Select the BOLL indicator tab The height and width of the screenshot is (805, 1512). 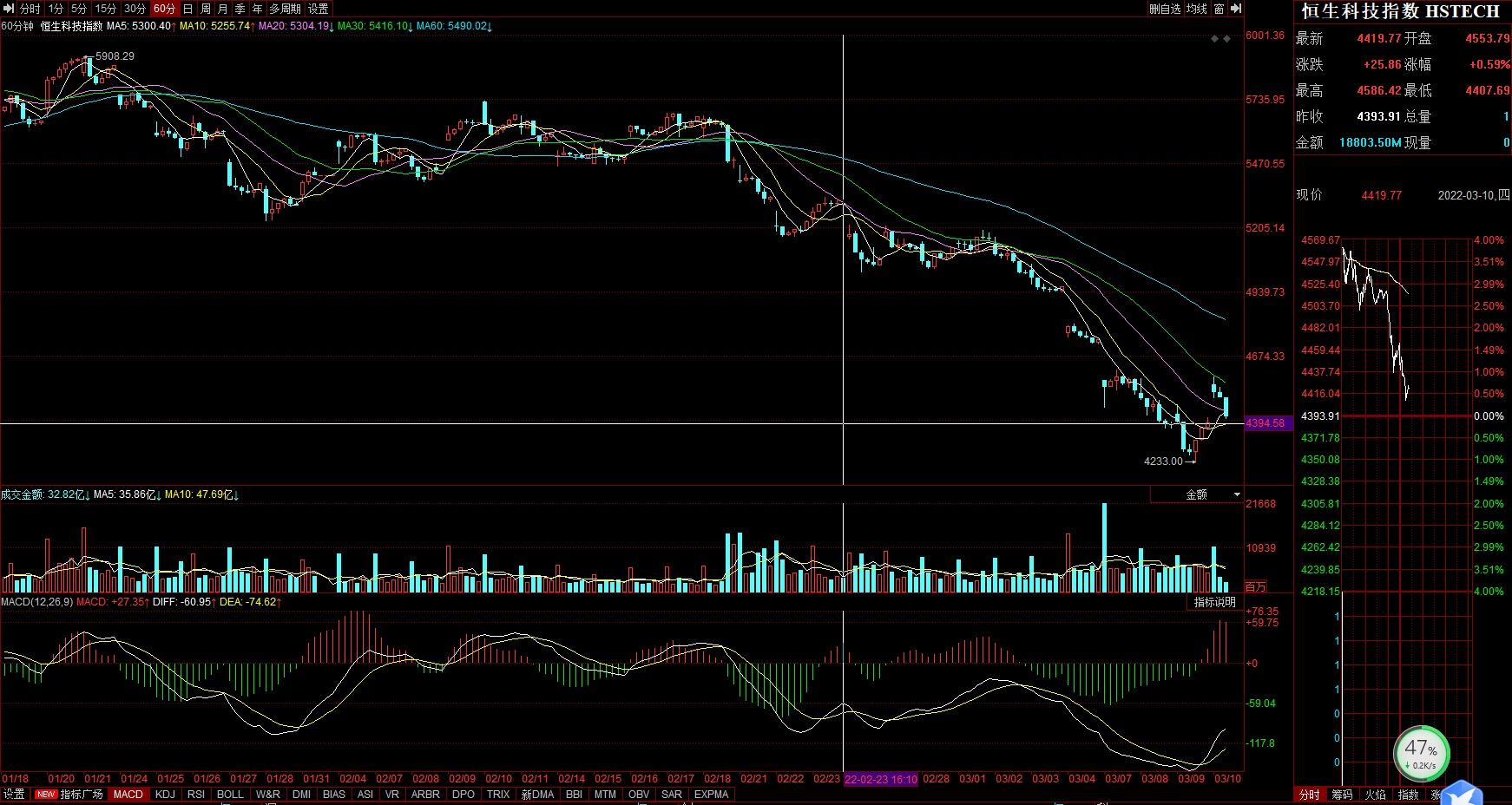point(230,794)
